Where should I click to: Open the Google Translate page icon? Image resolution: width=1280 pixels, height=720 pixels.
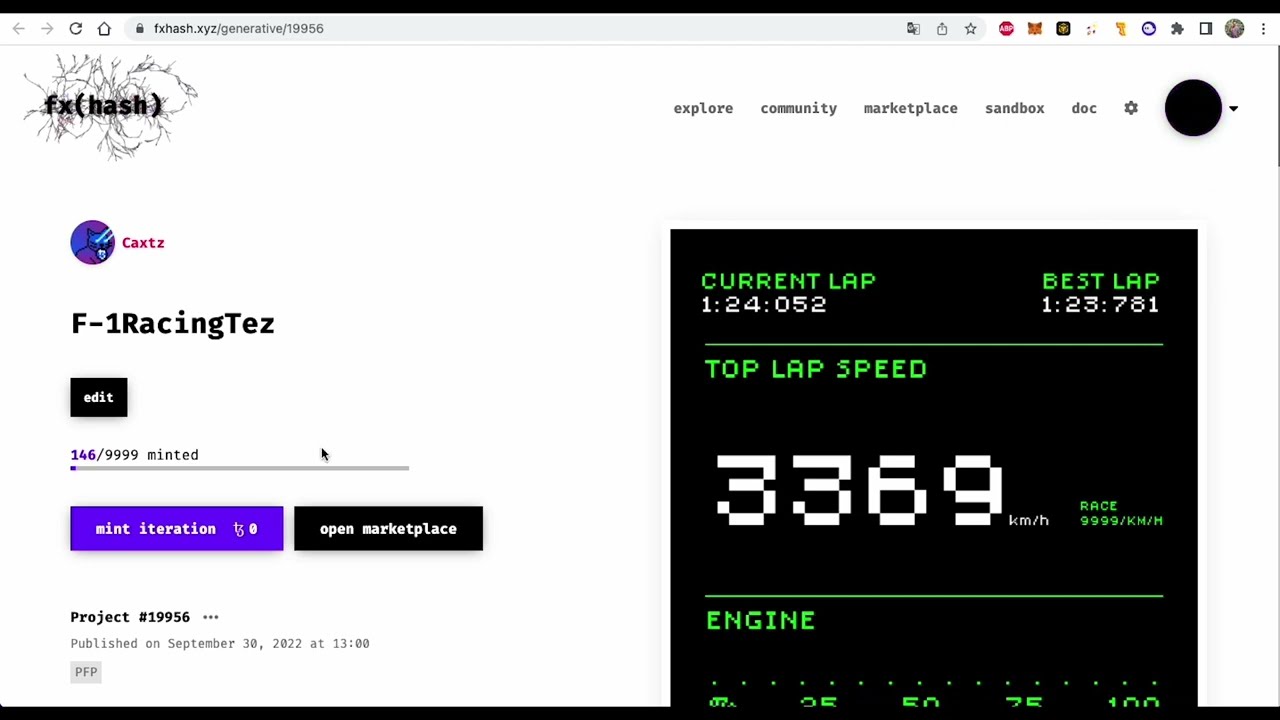(x=913, y=29)
